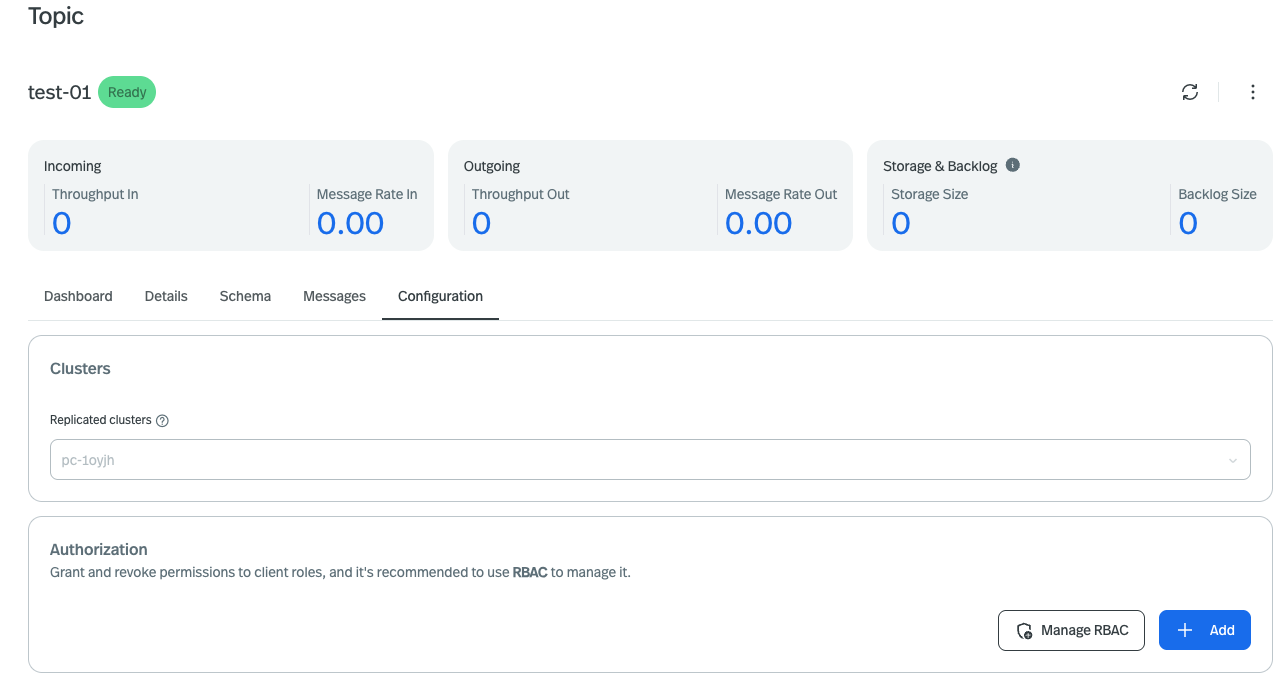1284x677 pixels.
Task: Click the Manage RBAC button
Action: [1071, 630]
